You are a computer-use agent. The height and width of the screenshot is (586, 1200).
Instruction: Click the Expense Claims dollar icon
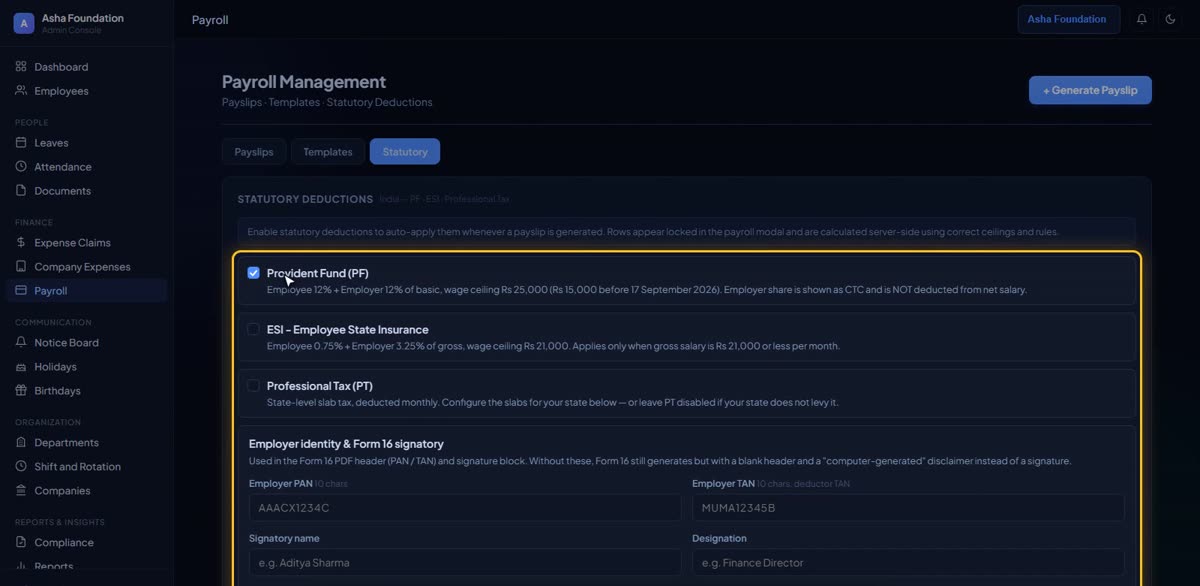[x=21, y=243]
